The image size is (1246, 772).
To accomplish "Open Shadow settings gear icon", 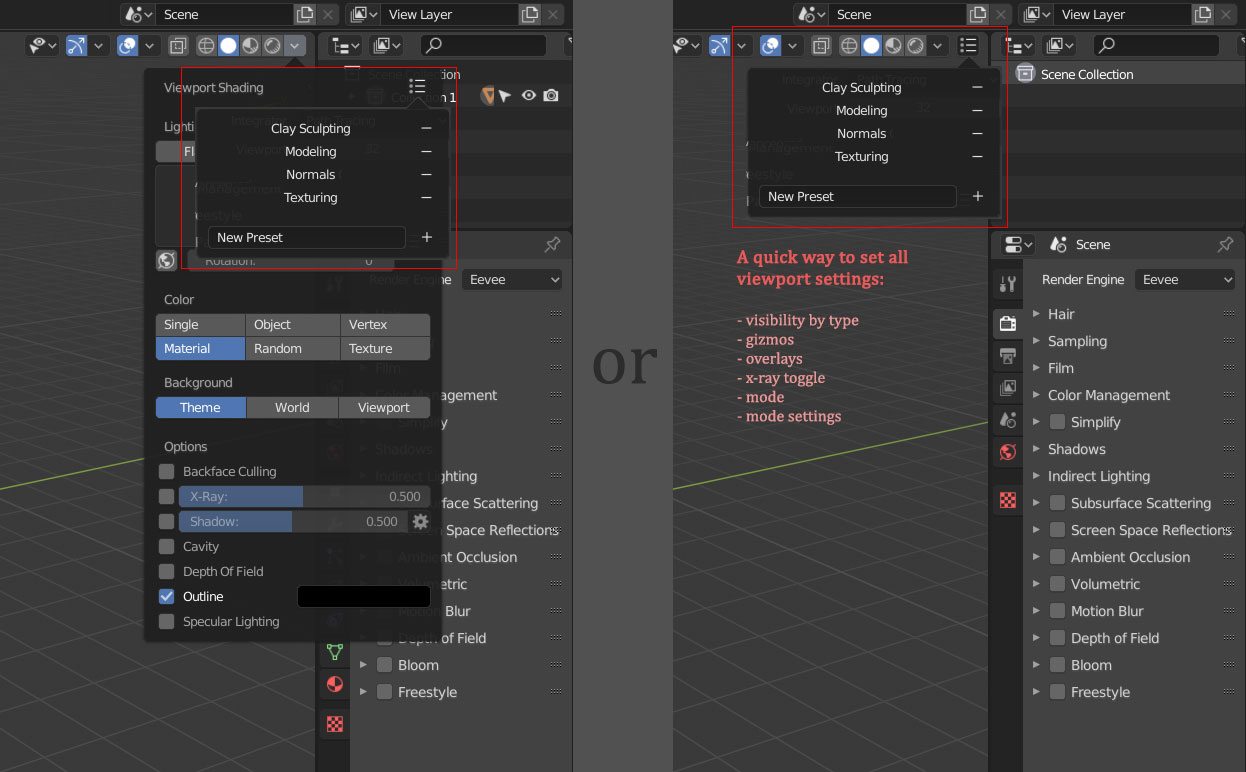I will tap(420, 521).
